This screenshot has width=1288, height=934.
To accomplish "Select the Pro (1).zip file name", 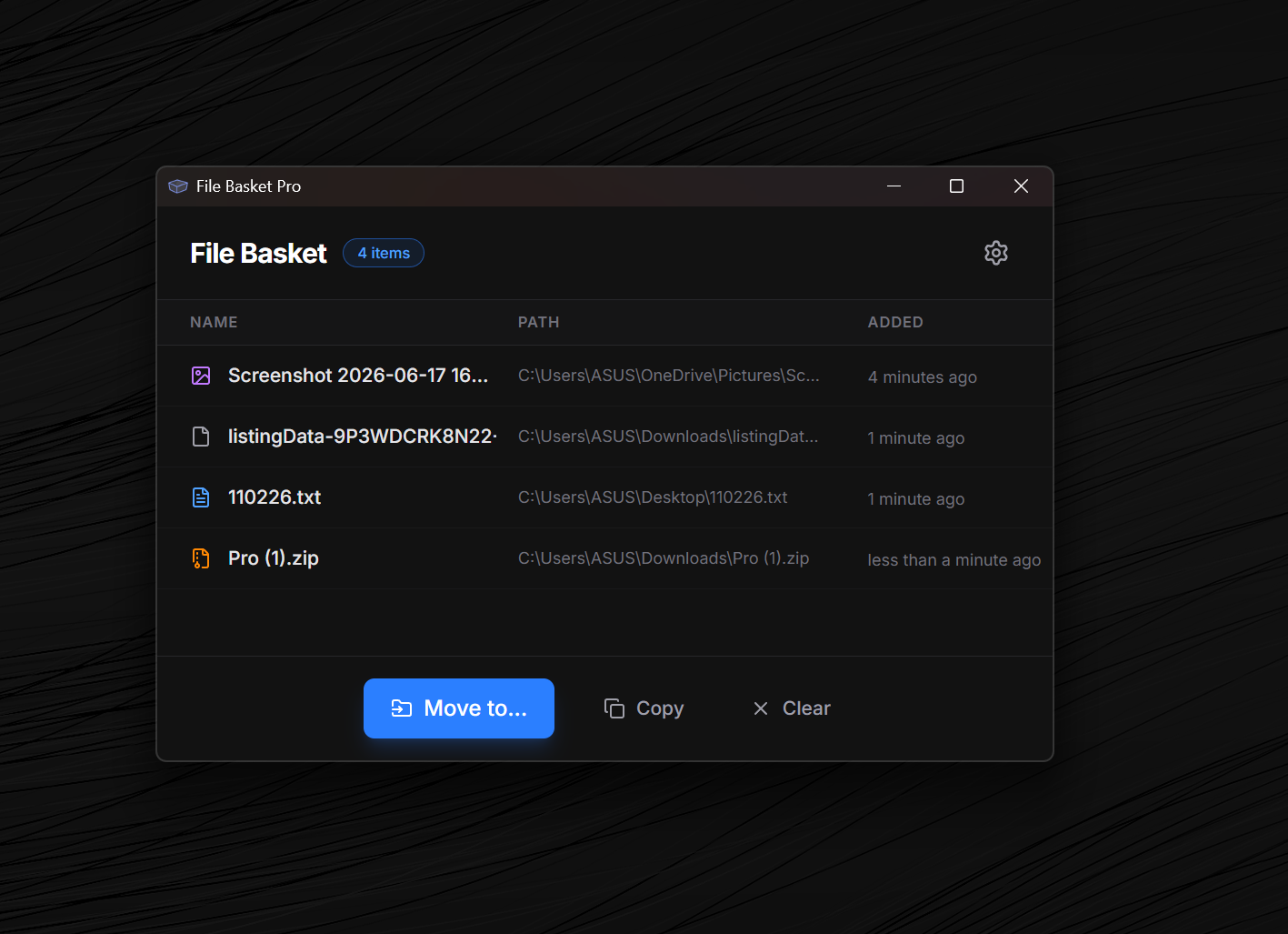I will click(274, 558).
